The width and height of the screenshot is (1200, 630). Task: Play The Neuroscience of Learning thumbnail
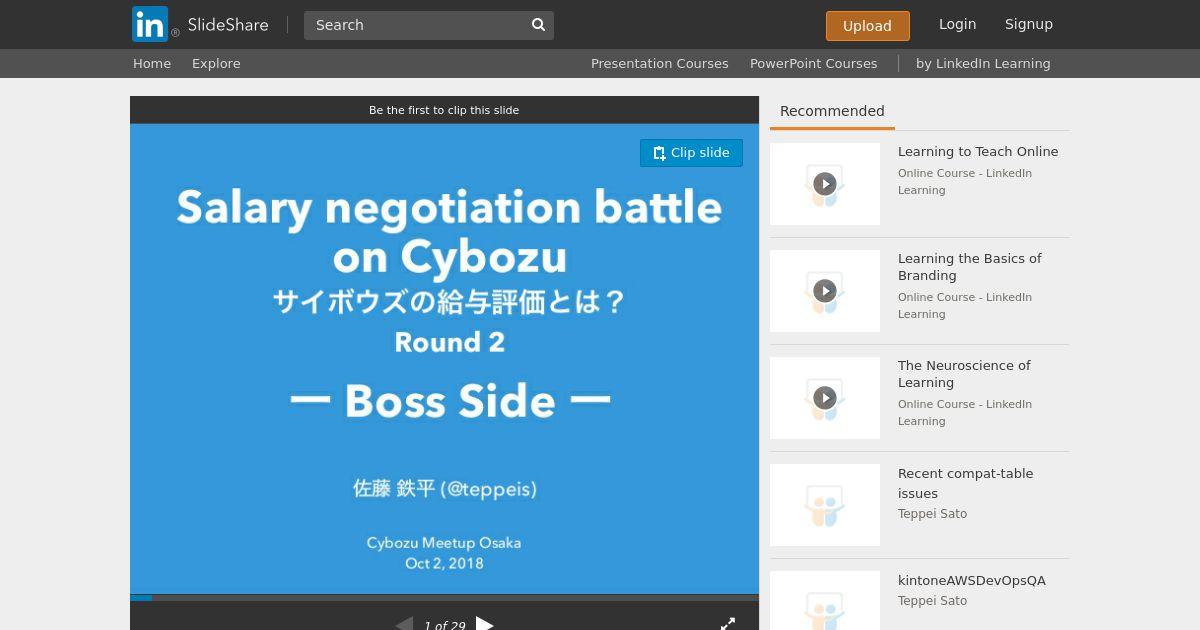[825, 398]
